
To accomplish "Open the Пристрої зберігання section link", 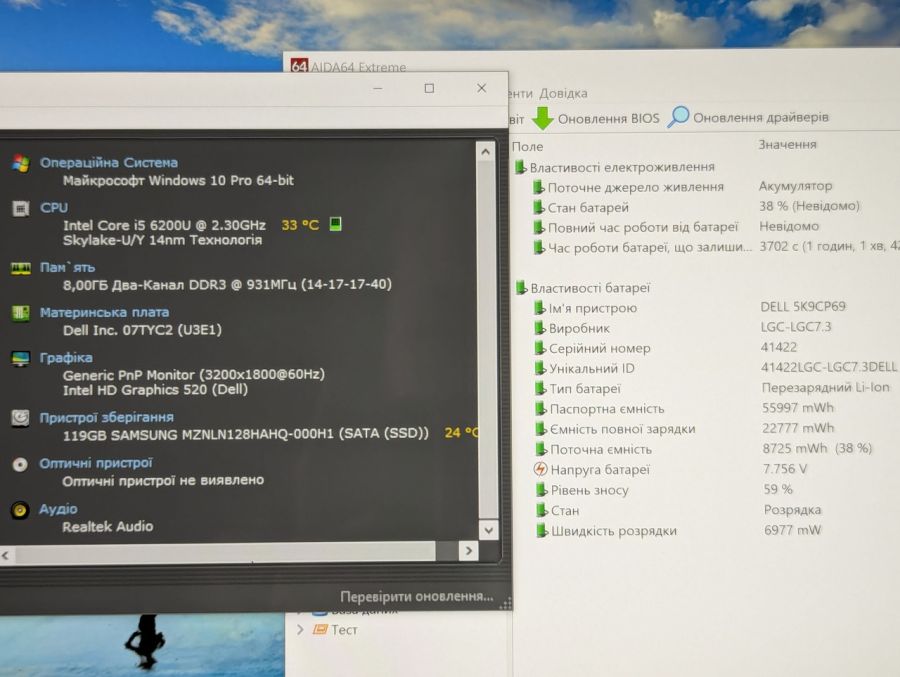I will [x=107, y=417].
